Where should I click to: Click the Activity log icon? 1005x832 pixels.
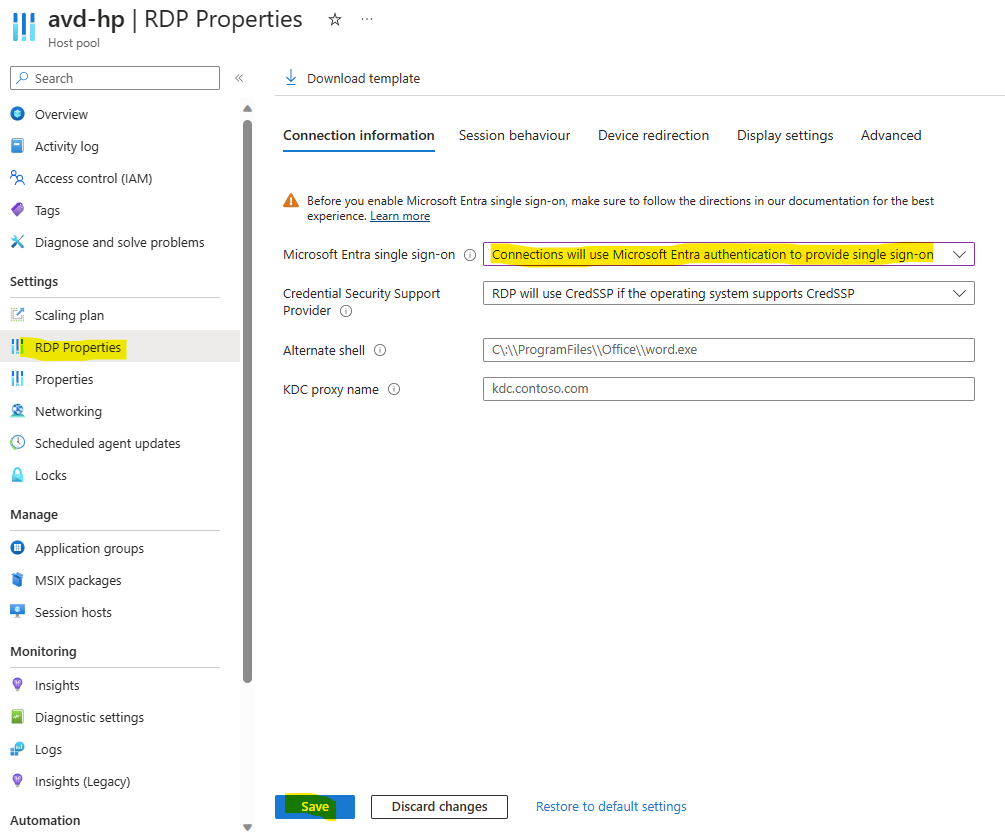[18, 146]
